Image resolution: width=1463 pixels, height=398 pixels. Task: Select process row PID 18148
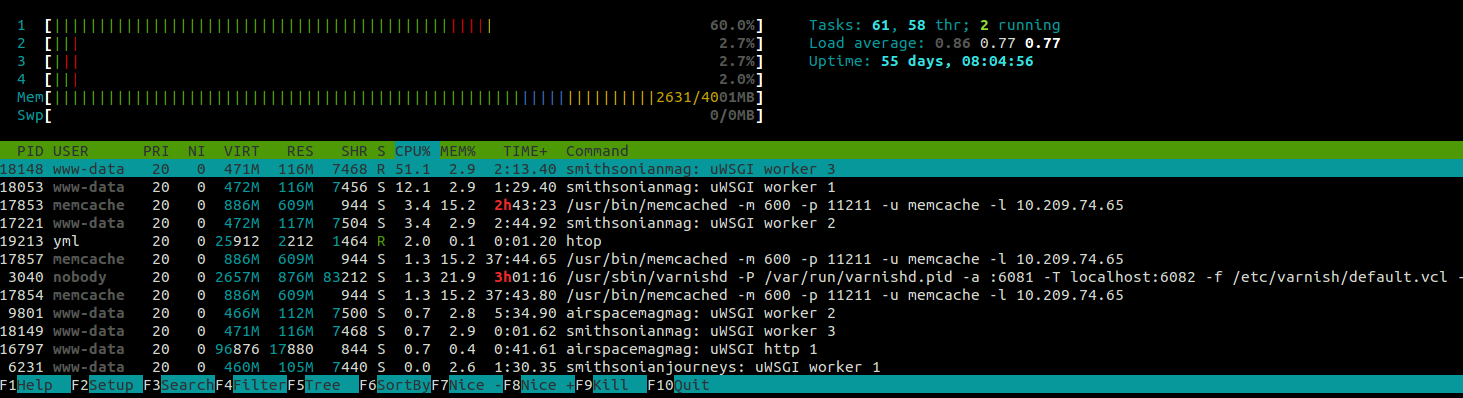[731, 169]
